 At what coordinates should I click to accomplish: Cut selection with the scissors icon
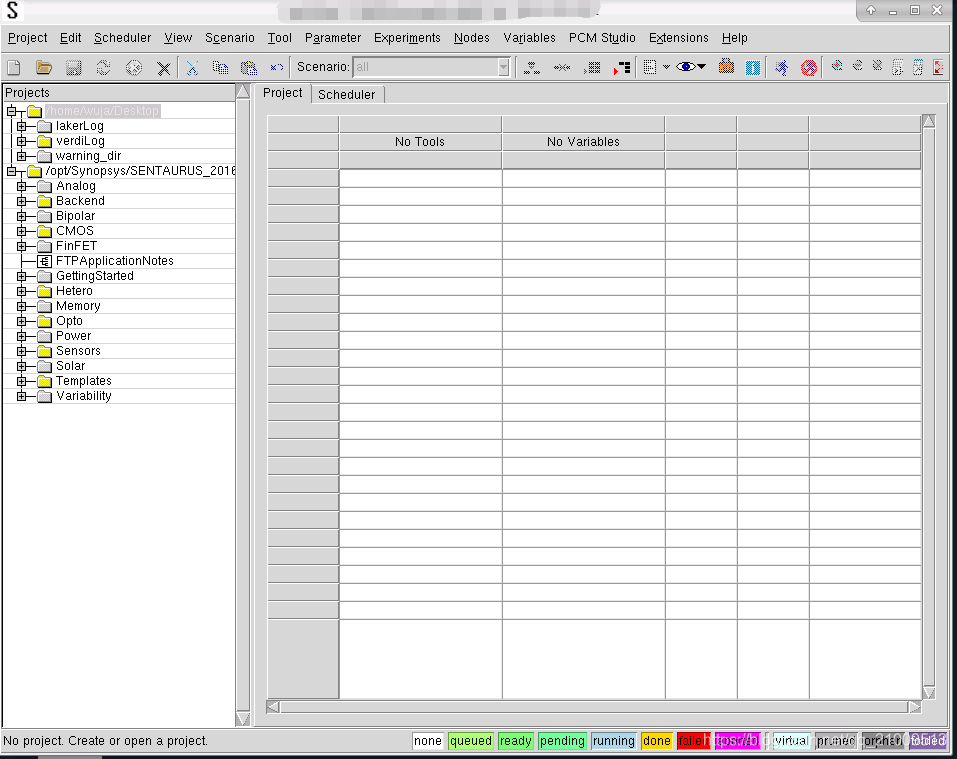pos(192,67)
